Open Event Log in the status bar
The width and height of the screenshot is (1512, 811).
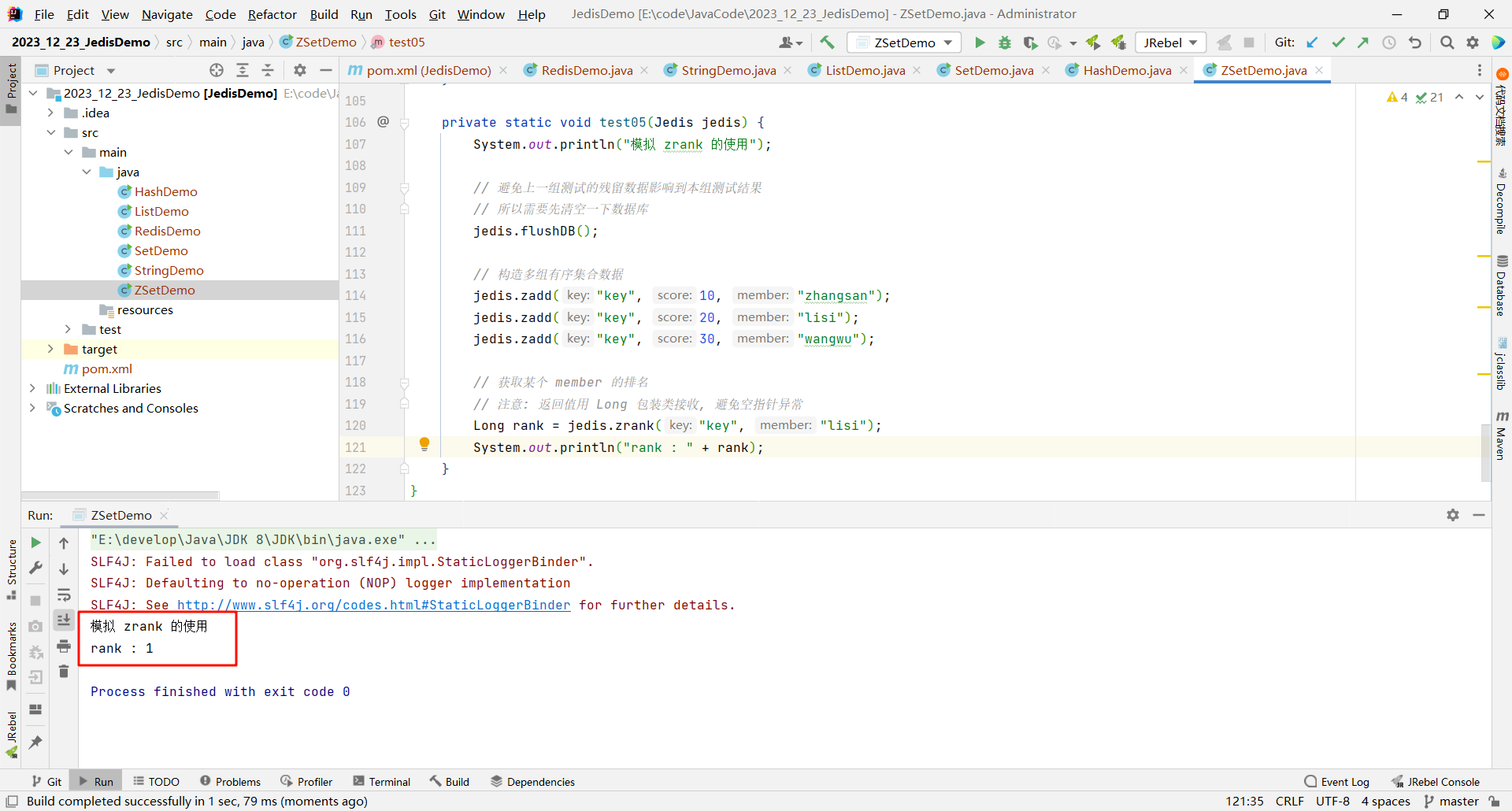tap(1336, 782)
